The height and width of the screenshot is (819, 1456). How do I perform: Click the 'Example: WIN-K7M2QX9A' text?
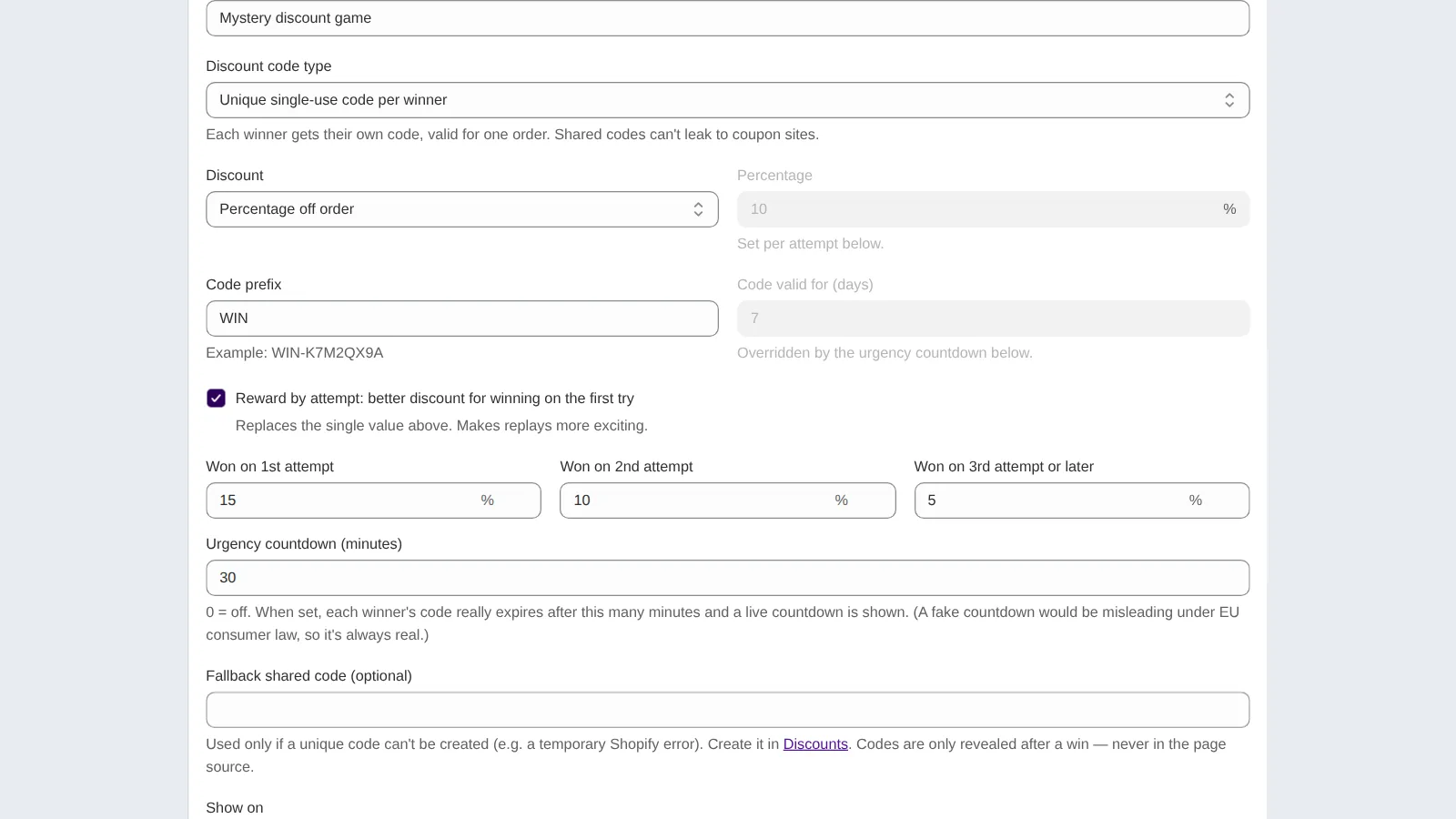(294, 353)
